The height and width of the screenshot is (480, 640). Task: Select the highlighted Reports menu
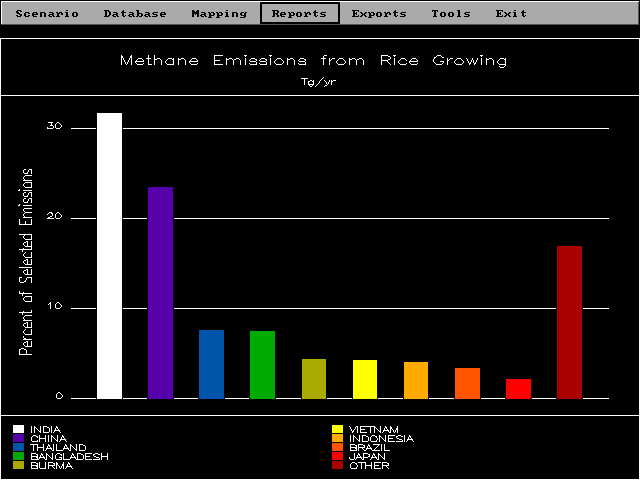(x=300, y=13)
